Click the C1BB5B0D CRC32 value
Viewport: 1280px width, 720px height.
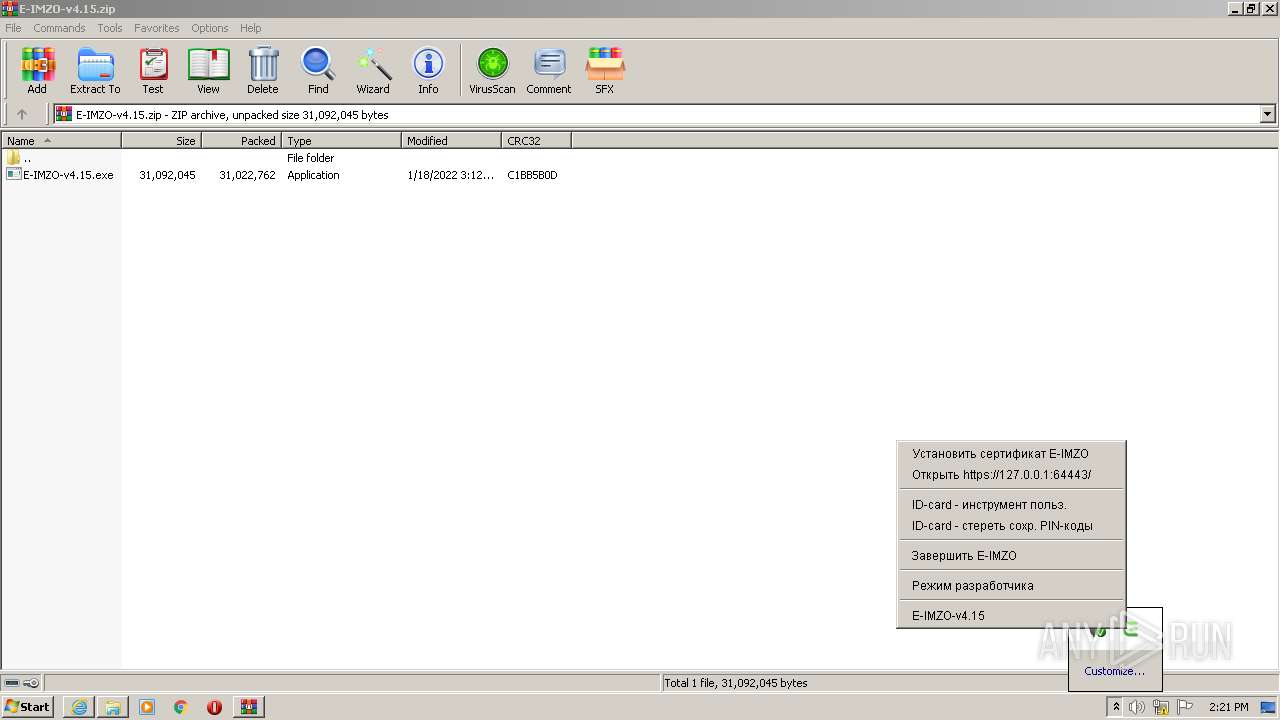(532, 175)
